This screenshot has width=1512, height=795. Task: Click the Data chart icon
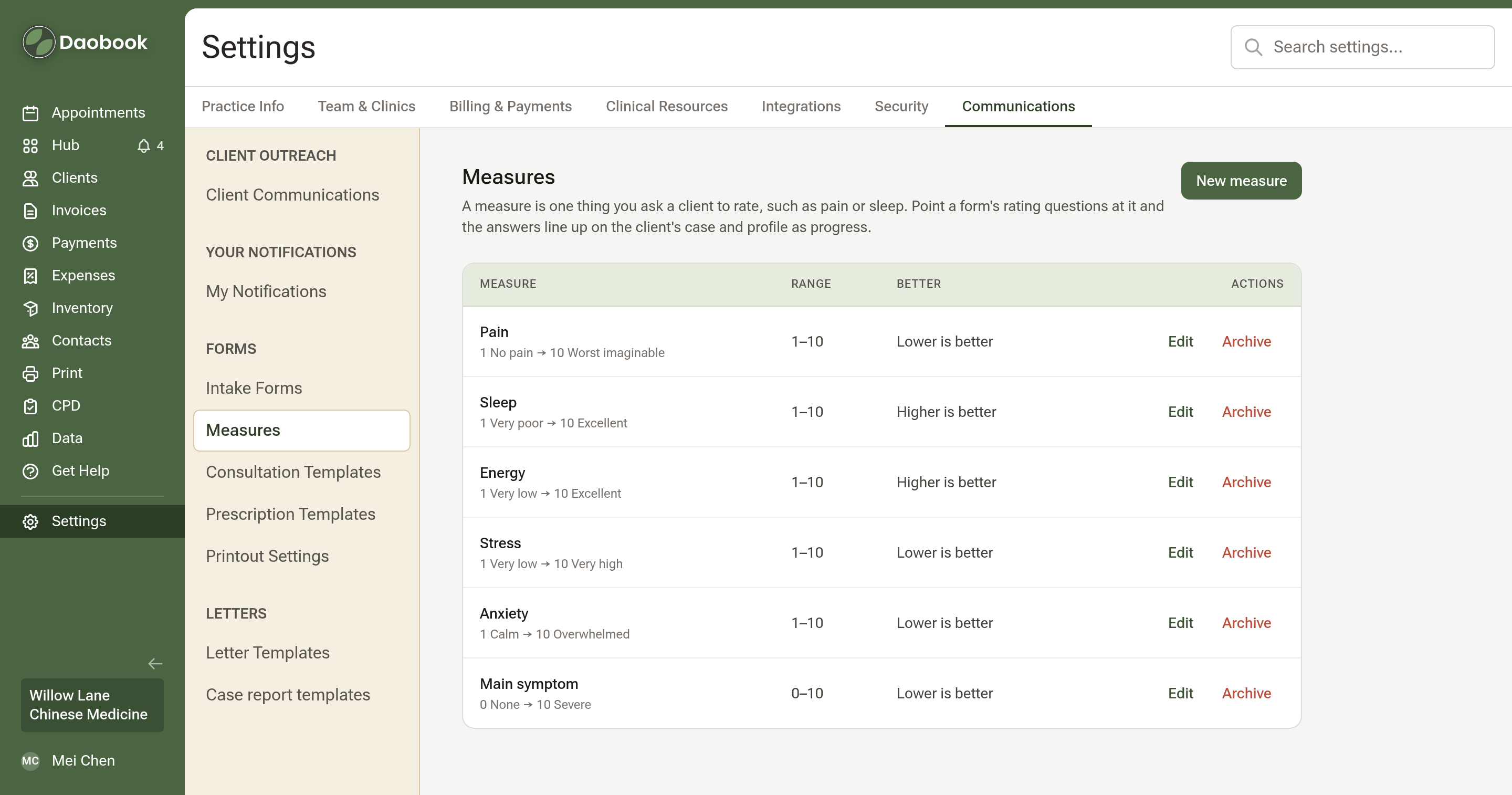pos(30,438)
